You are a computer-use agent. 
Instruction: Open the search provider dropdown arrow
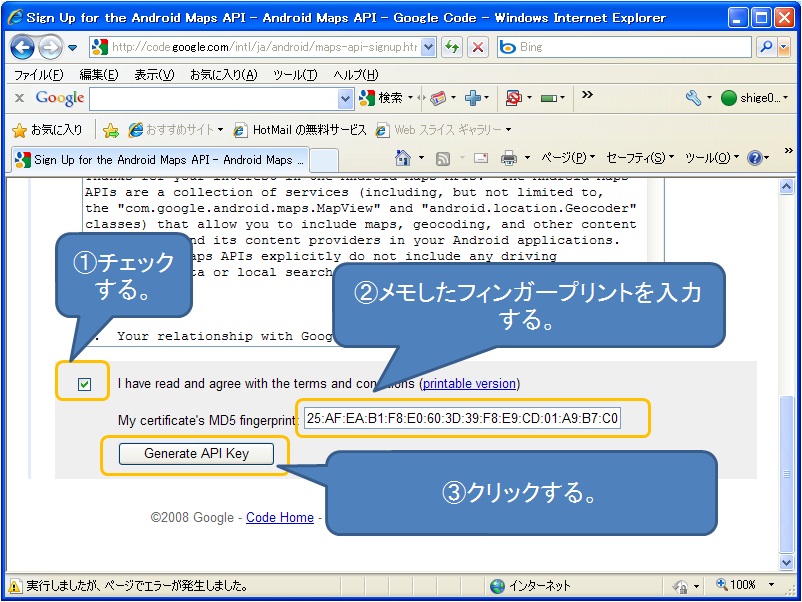tap(784, 48)
